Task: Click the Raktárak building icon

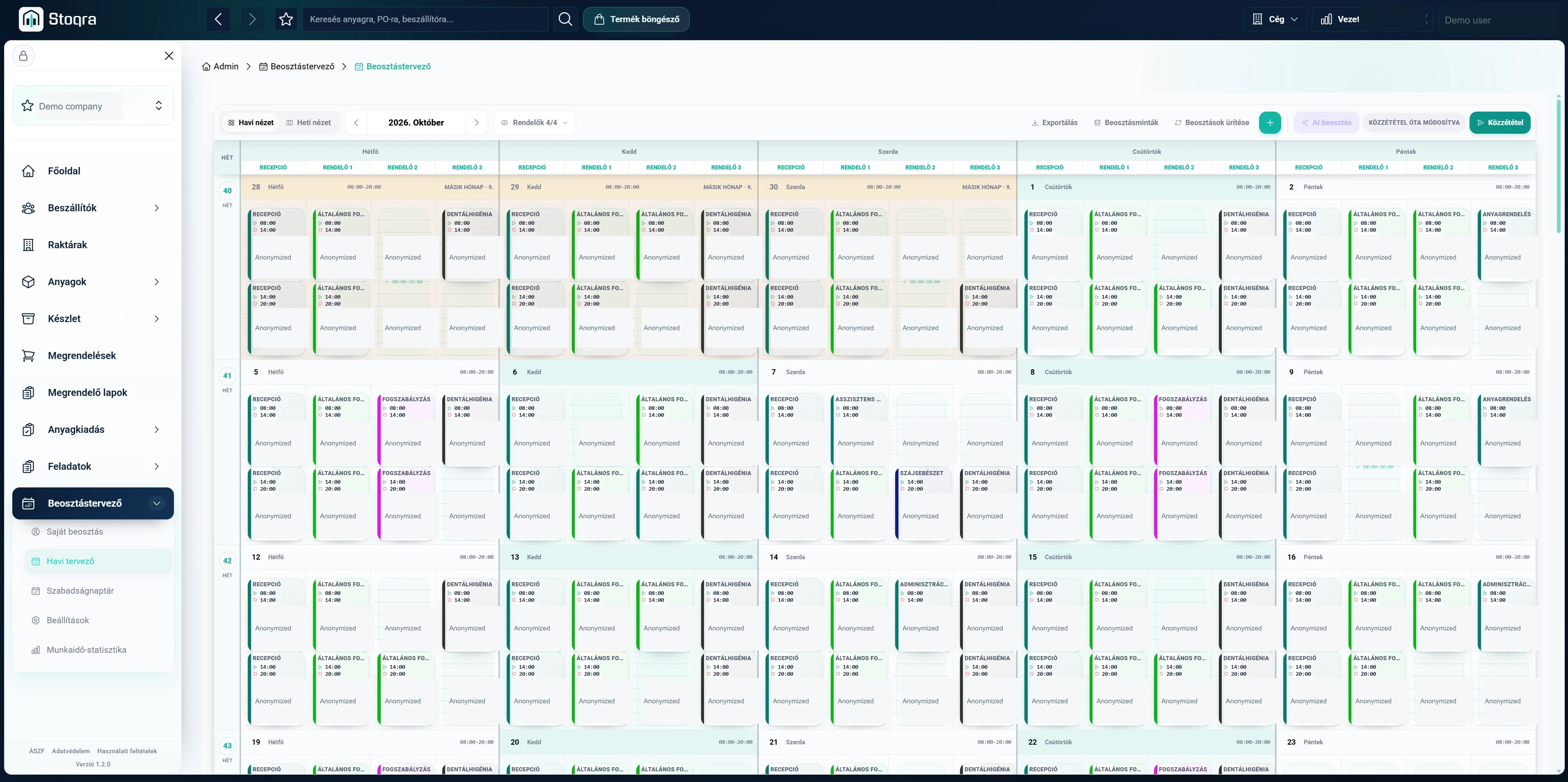Action: tap(28, 245)
